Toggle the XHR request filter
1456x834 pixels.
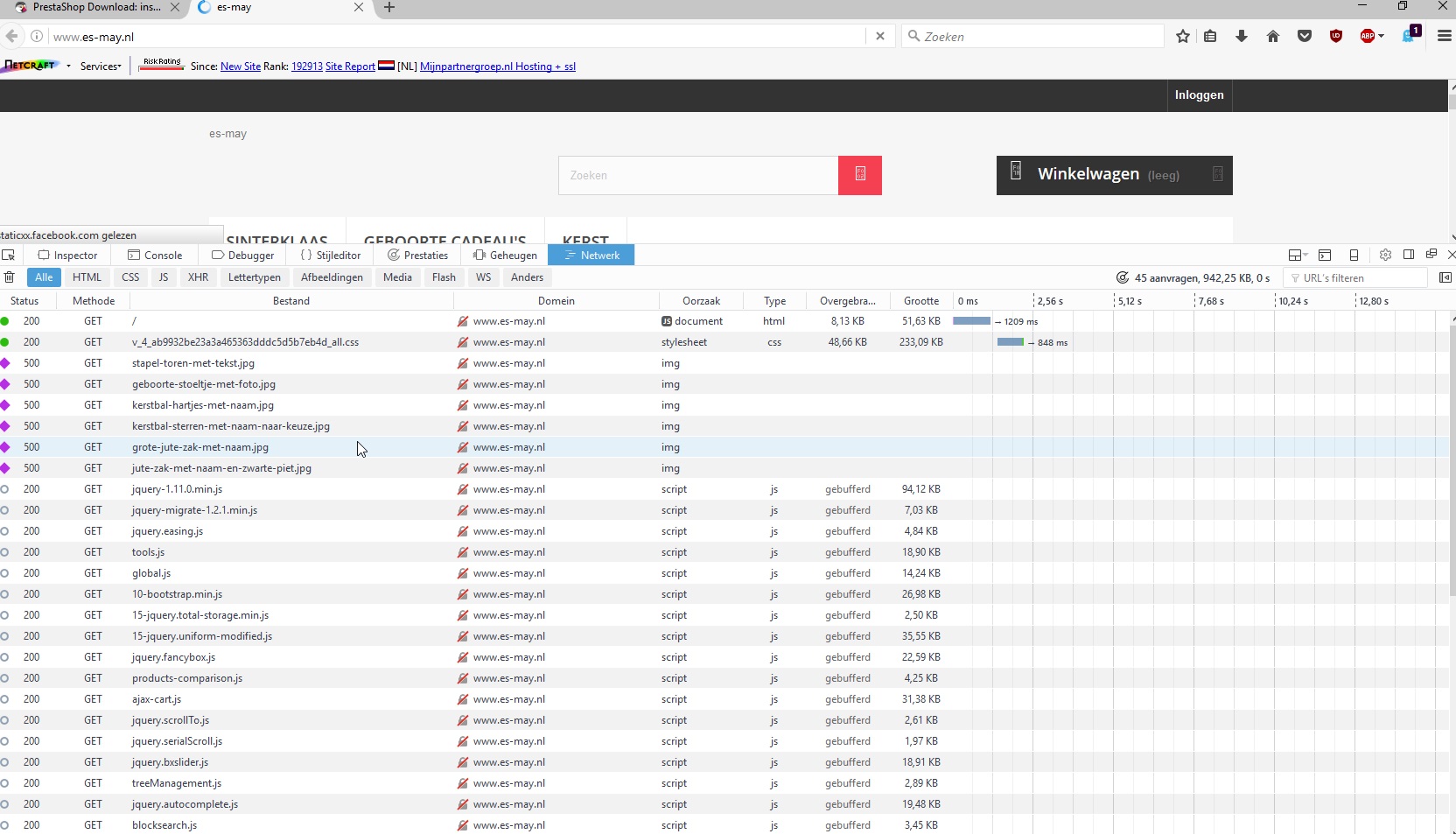tap(198, 277)
